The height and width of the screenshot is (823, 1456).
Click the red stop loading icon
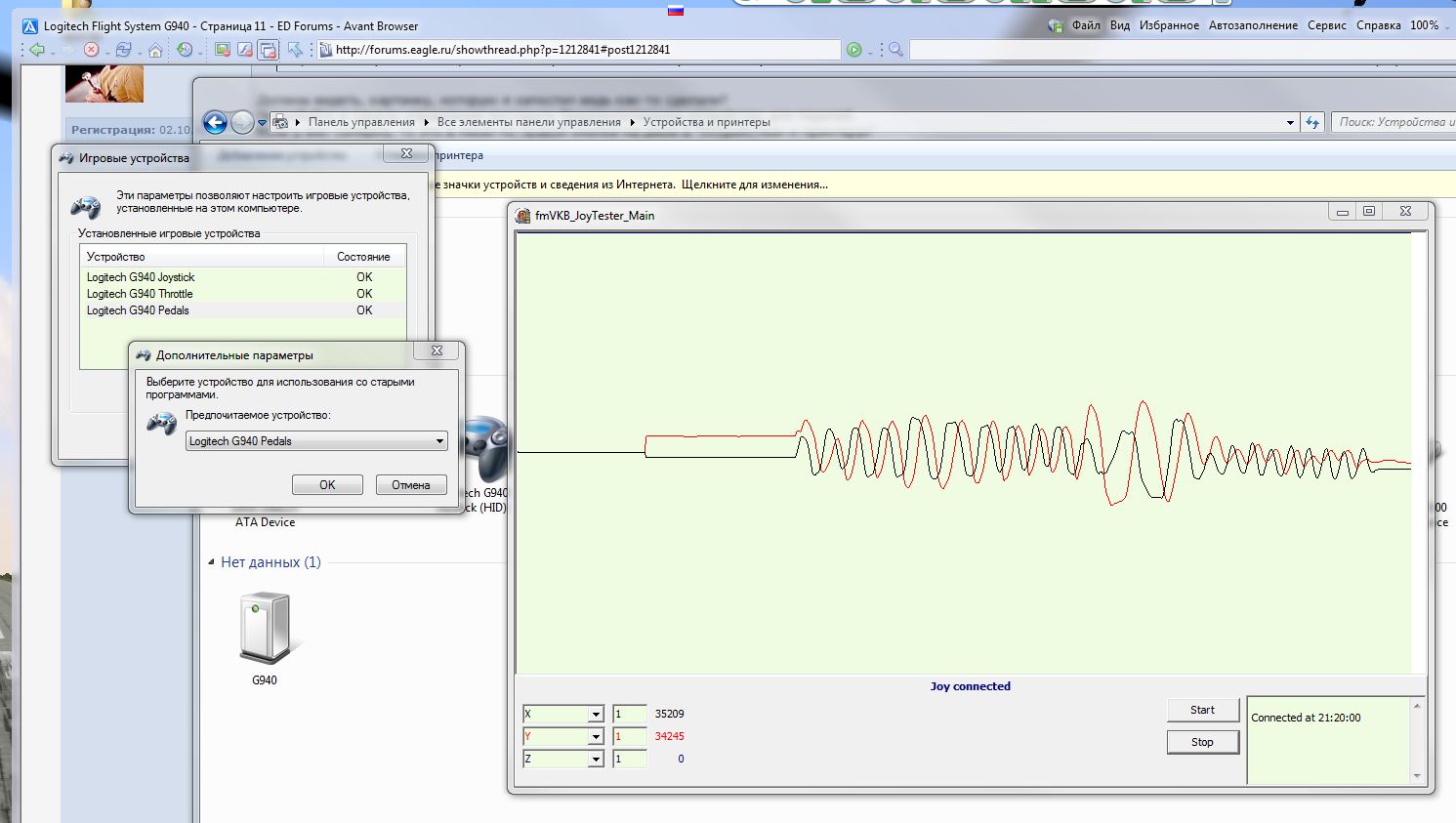pos(91,50)
